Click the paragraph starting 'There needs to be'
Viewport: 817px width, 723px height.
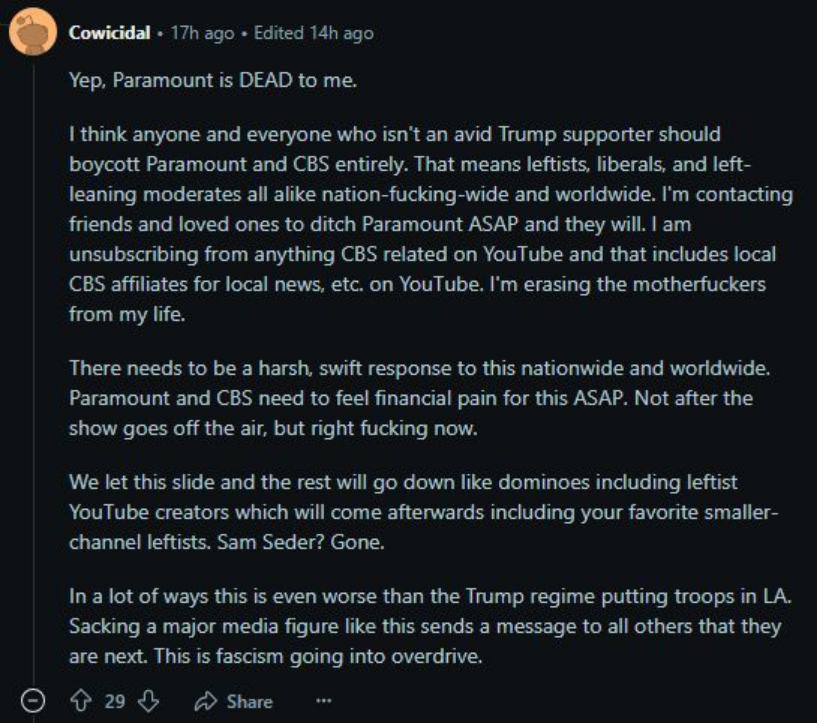(419, 398)
